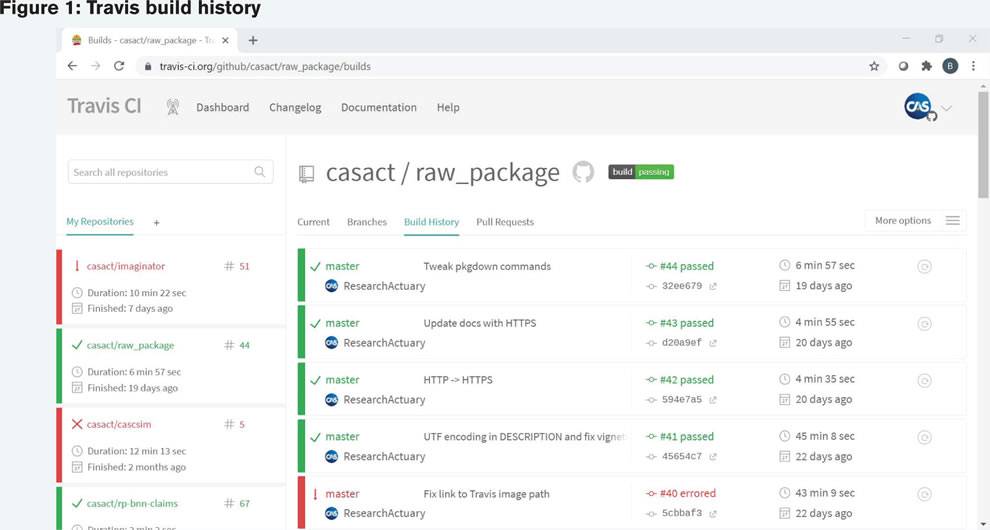
Task: Open Changelog in the top navigation
Action: pos(295,107)
